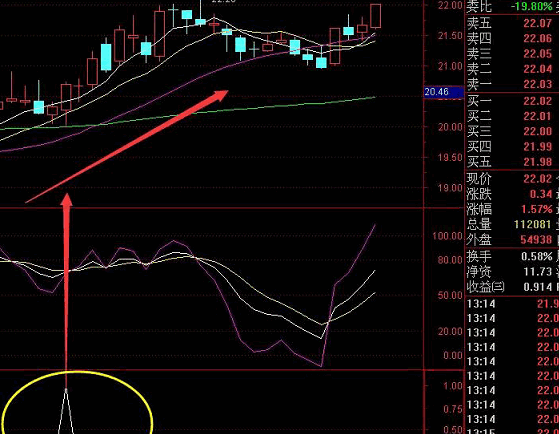Click the 换手 value 0.58%

click(537, 256)
